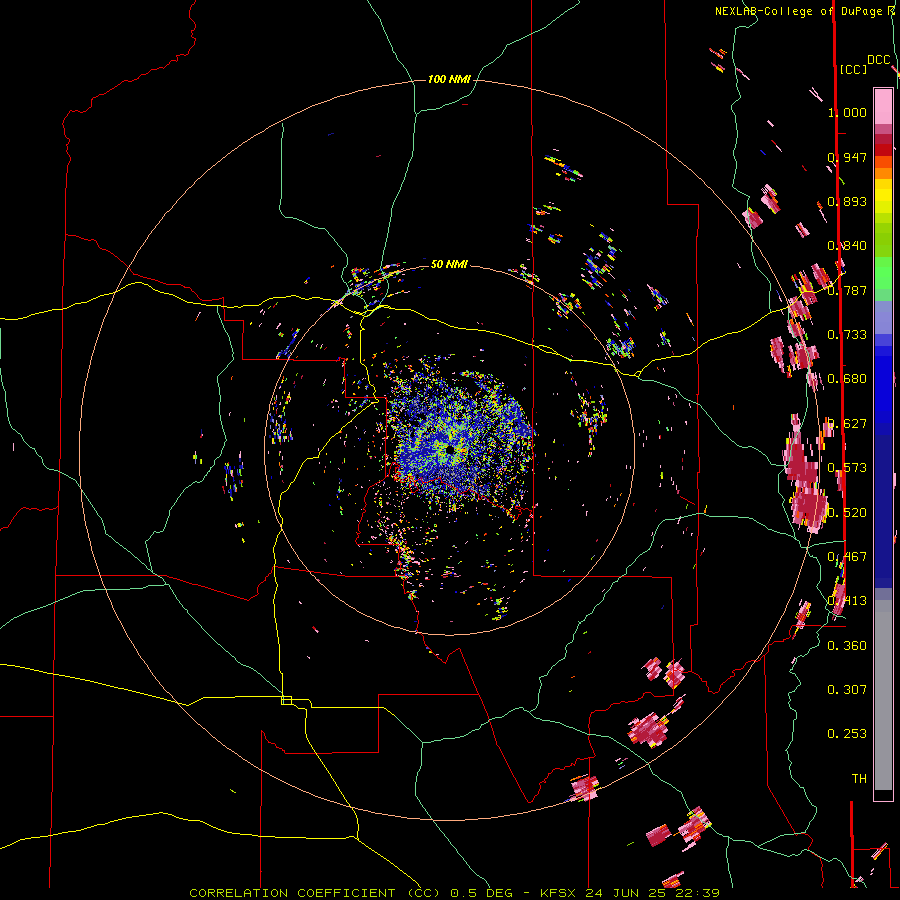Pick the gray segment of the color bar
900x900 pixels.
click(883, 695)
